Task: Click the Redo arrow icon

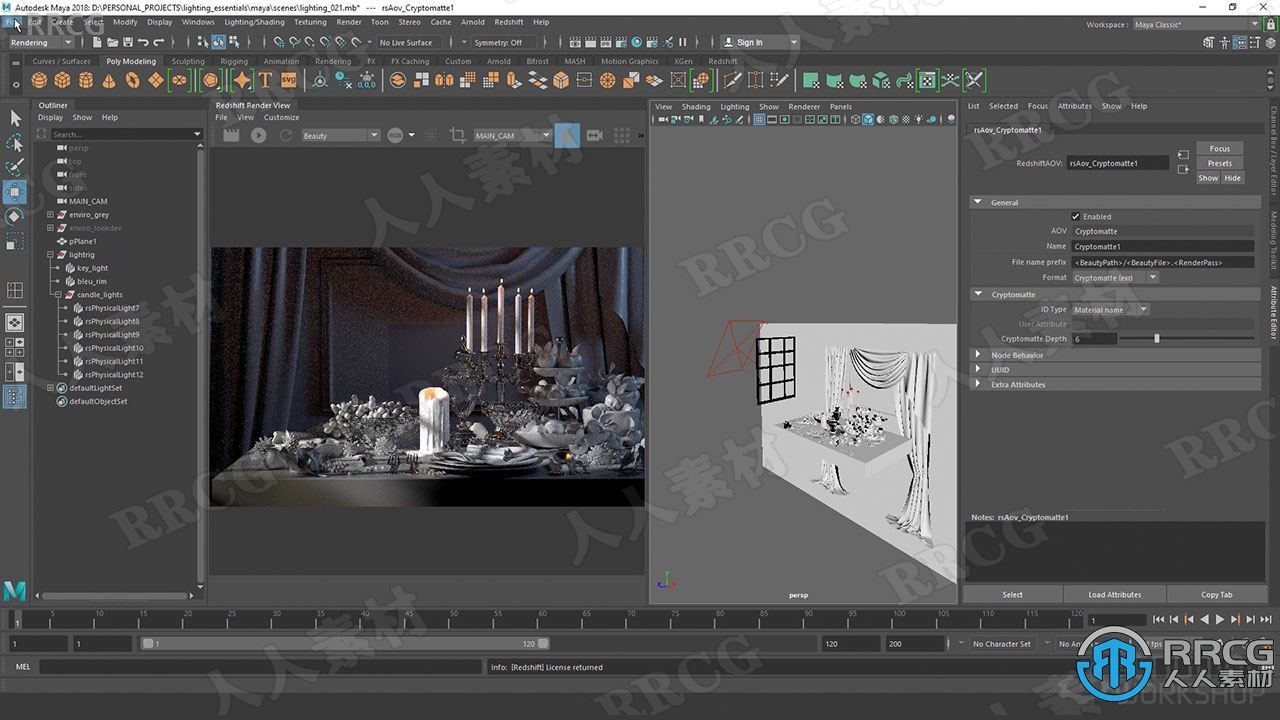Action: [158, 42]
